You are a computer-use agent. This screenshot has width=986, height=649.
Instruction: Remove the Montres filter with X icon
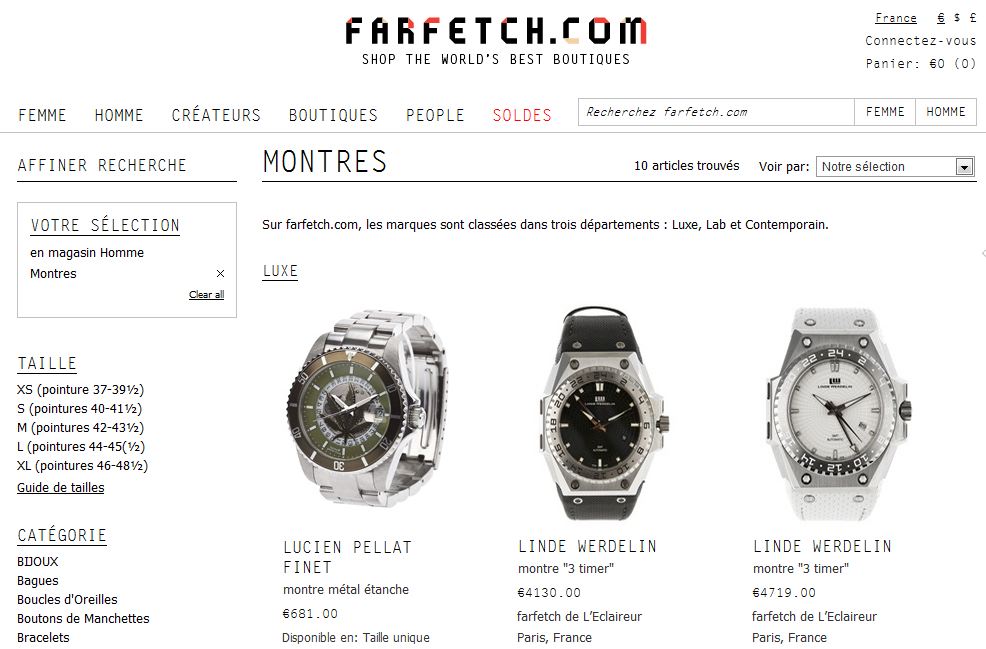click(x=220, y=274)
